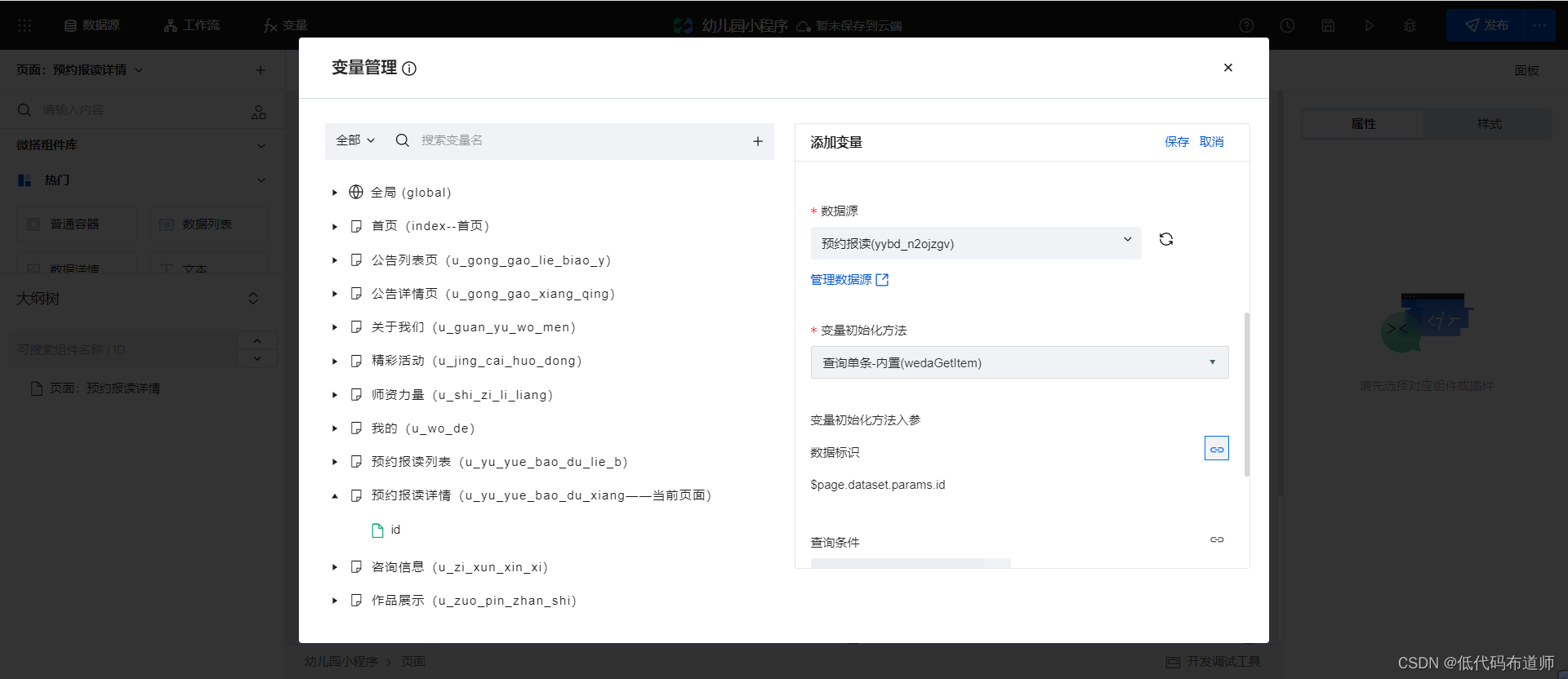Open the history clock icon
This screenshot has height=679, width=1568.
(x=1287, y=25)
